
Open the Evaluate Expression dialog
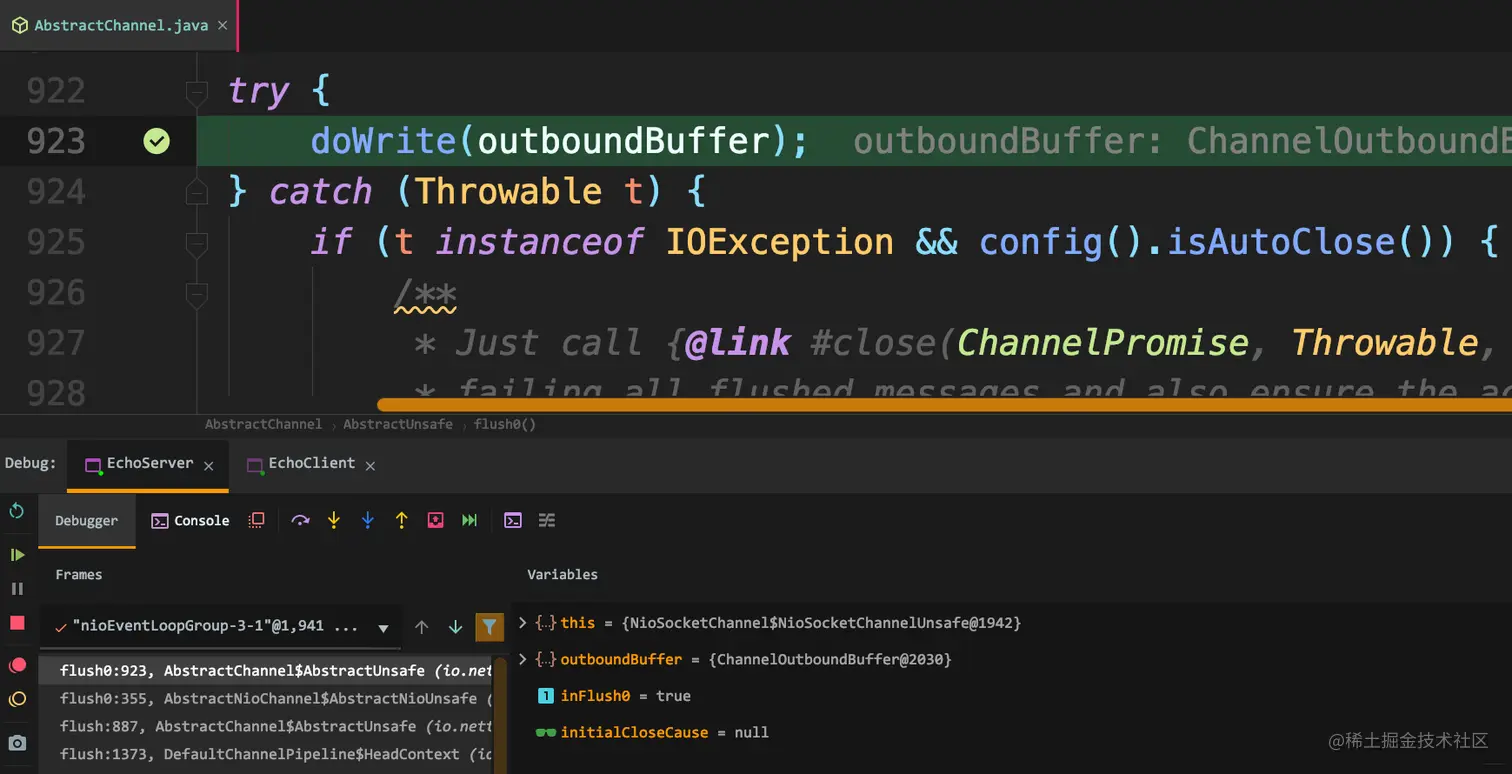point(513,520)
